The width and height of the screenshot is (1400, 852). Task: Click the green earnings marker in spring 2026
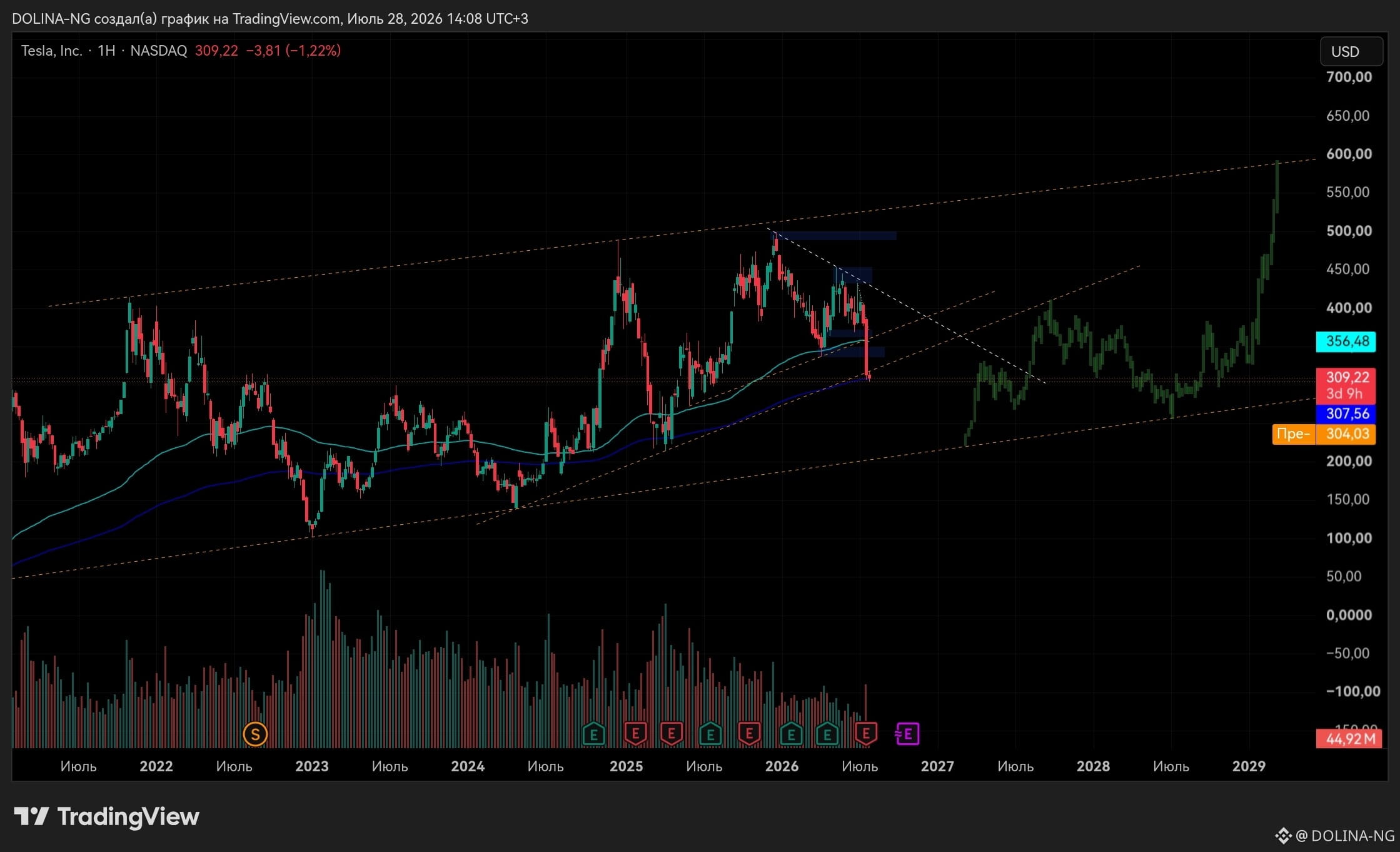coord(827,734)
